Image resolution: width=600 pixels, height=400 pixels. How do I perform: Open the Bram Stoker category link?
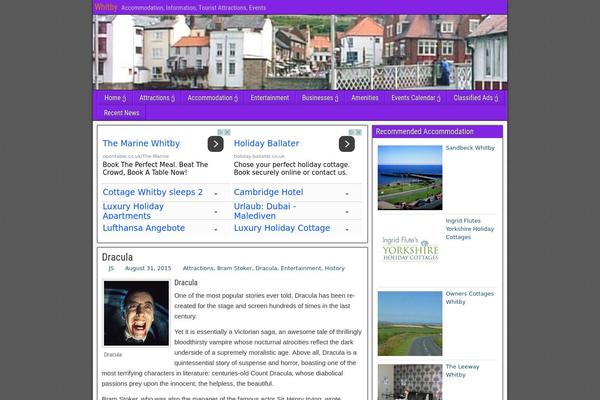(x=234, y=268)
